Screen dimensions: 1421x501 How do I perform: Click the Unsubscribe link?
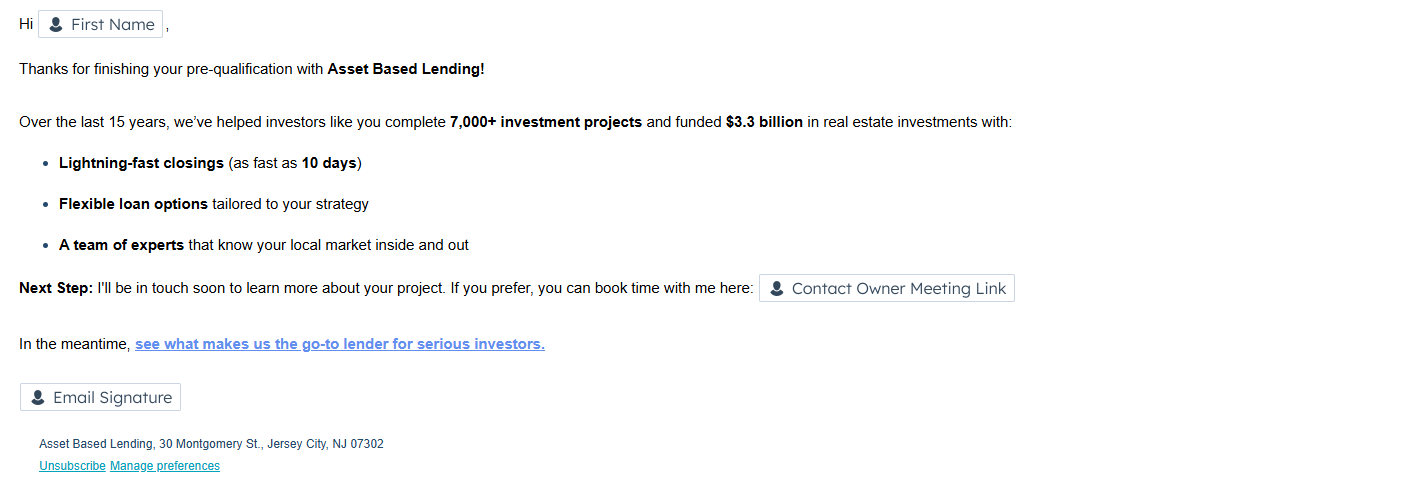pyautogui.click(x=72, y=466)
